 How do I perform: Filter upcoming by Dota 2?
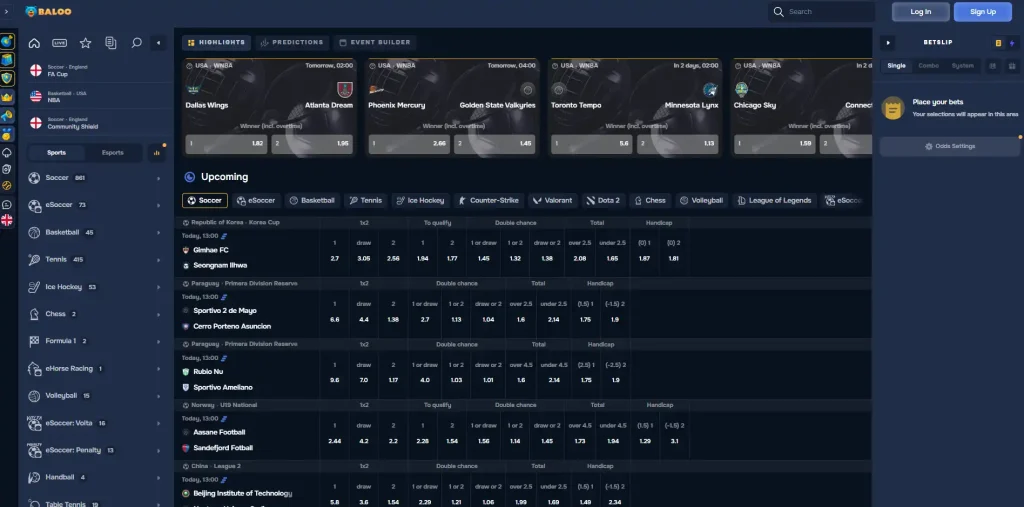[603, 201]
